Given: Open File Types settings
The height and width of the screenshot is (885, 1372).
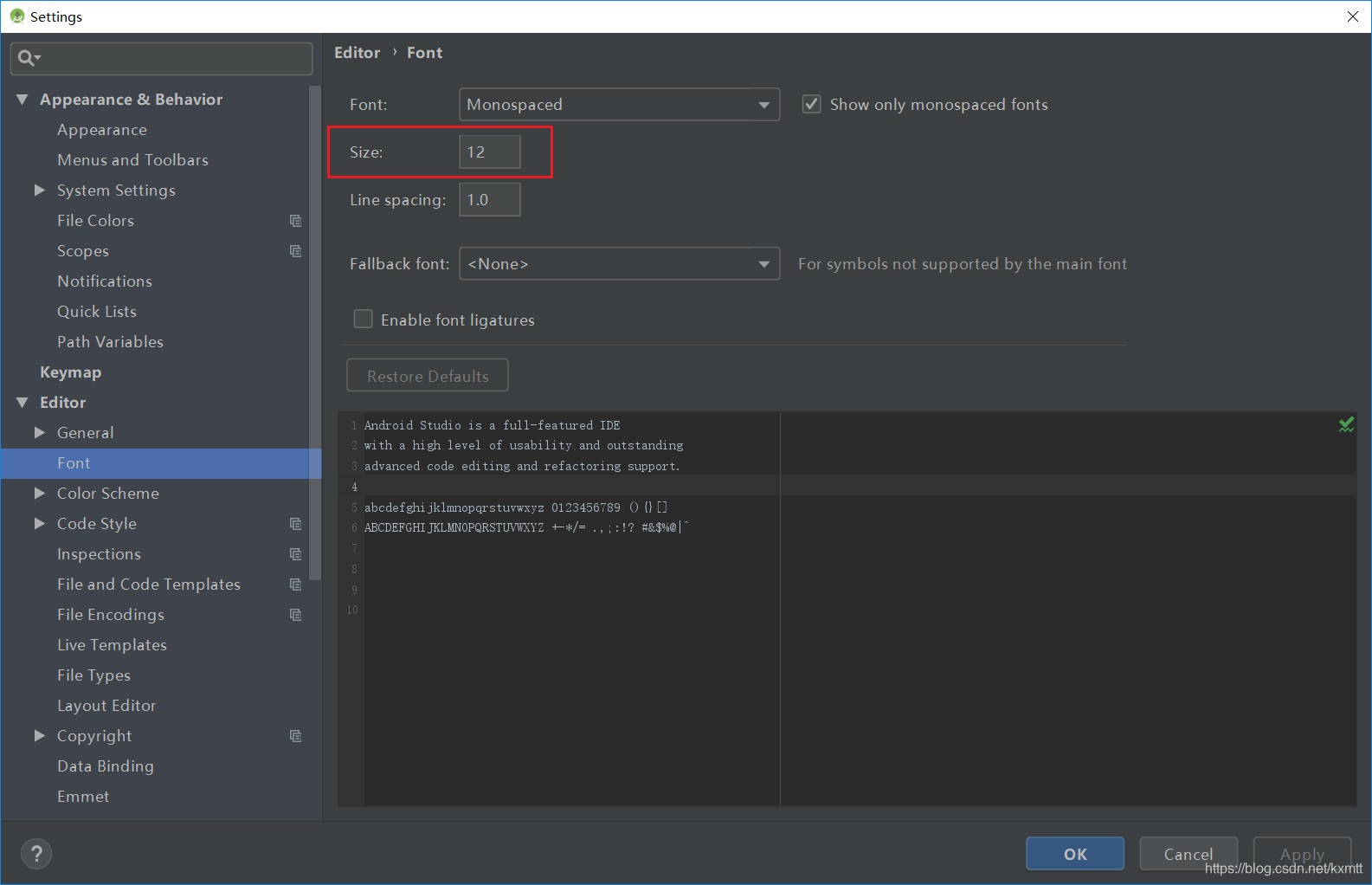Looking at the screenshot, I should [93, 675].
